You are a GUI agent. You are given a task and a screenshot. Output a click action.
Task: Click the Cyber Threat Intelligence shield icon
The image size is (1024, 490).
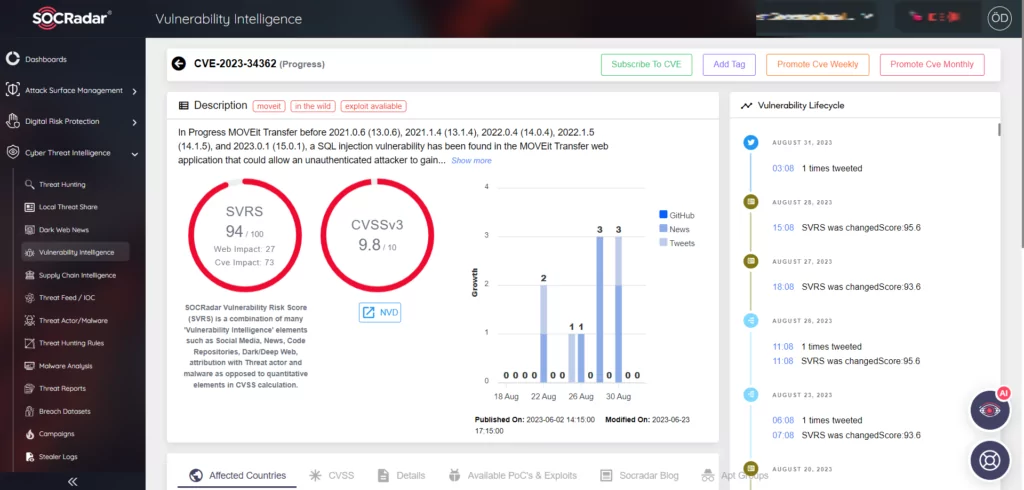pyautogui.click(x=12, y=153)
